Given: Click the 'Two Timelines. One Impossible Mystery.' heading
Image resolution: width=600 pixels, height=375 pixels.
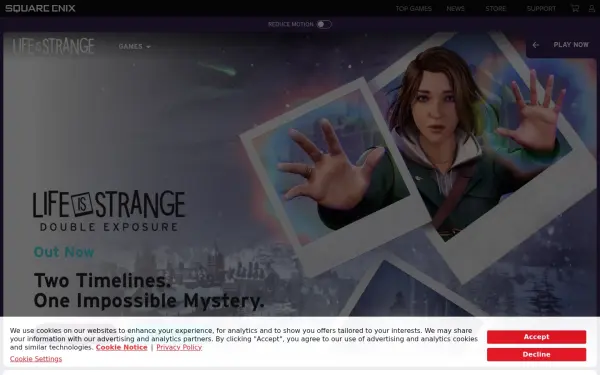Looking at the screenshot, I should pyautogui.click(x=149, y=290).
